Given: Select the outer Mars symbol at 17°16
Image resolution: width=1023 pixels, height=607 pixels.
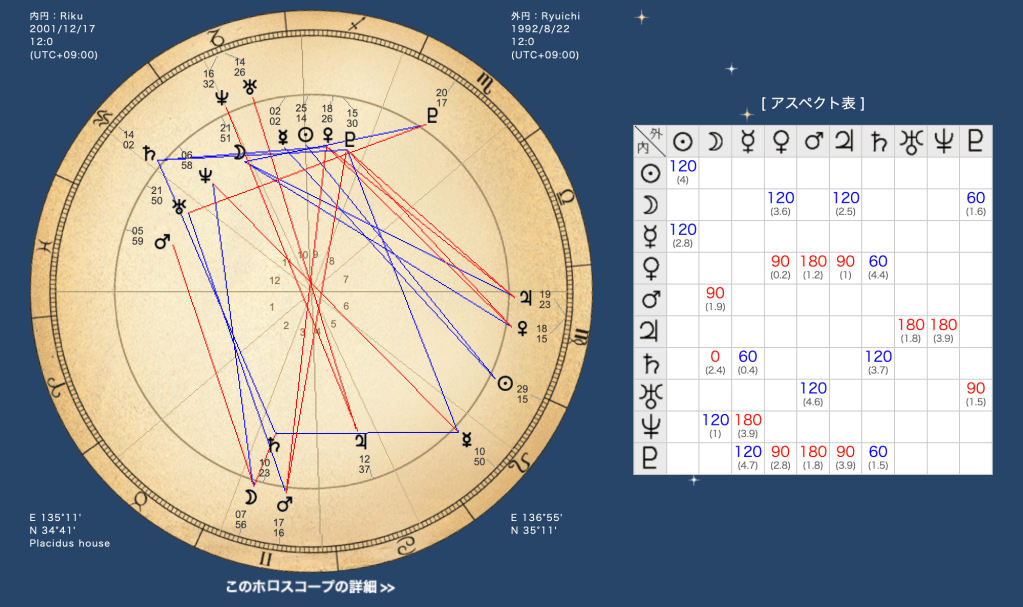Looking at the screenshot, I should tap(283, 503).
